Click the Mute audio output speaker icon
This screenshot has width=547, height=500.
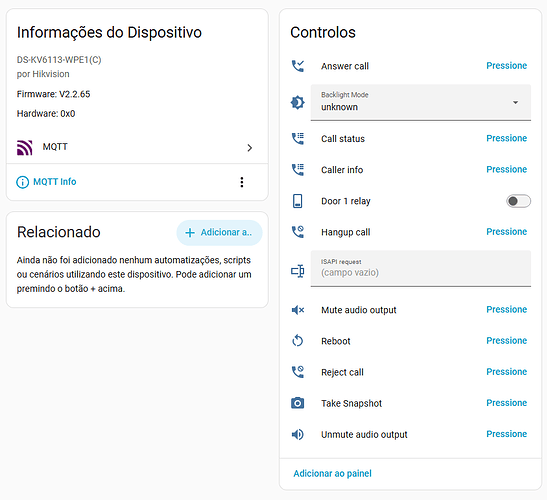(x=298, y=310)
